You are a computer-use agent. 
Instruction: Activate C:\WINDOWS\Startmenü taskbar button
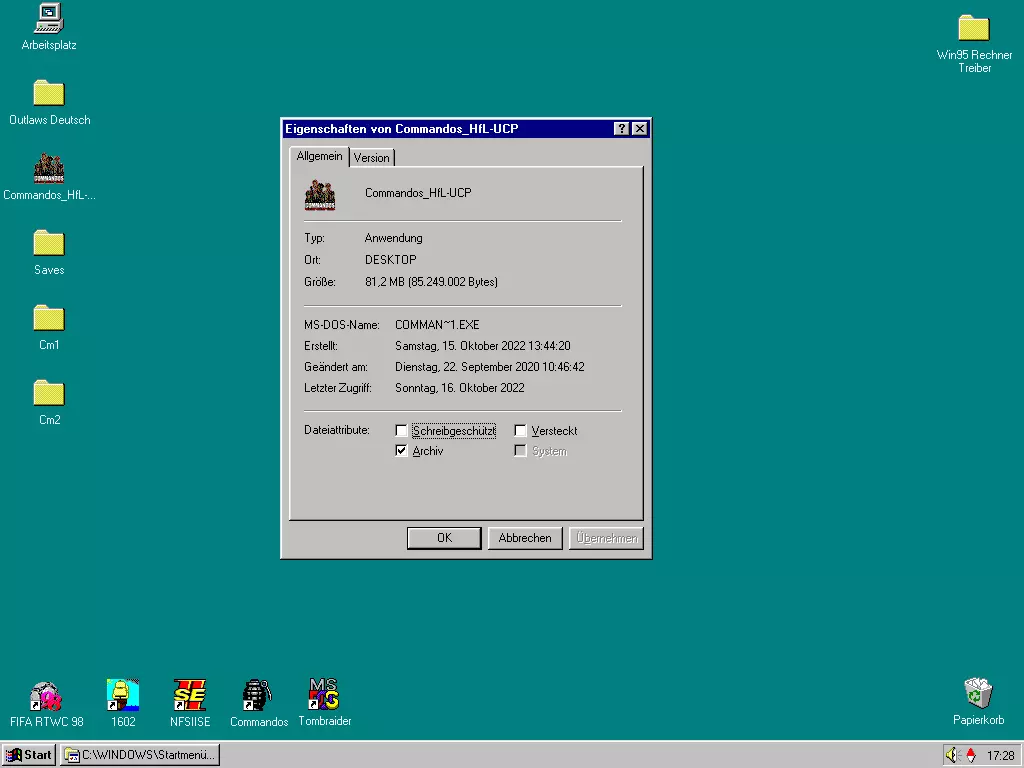coord(140,755)
